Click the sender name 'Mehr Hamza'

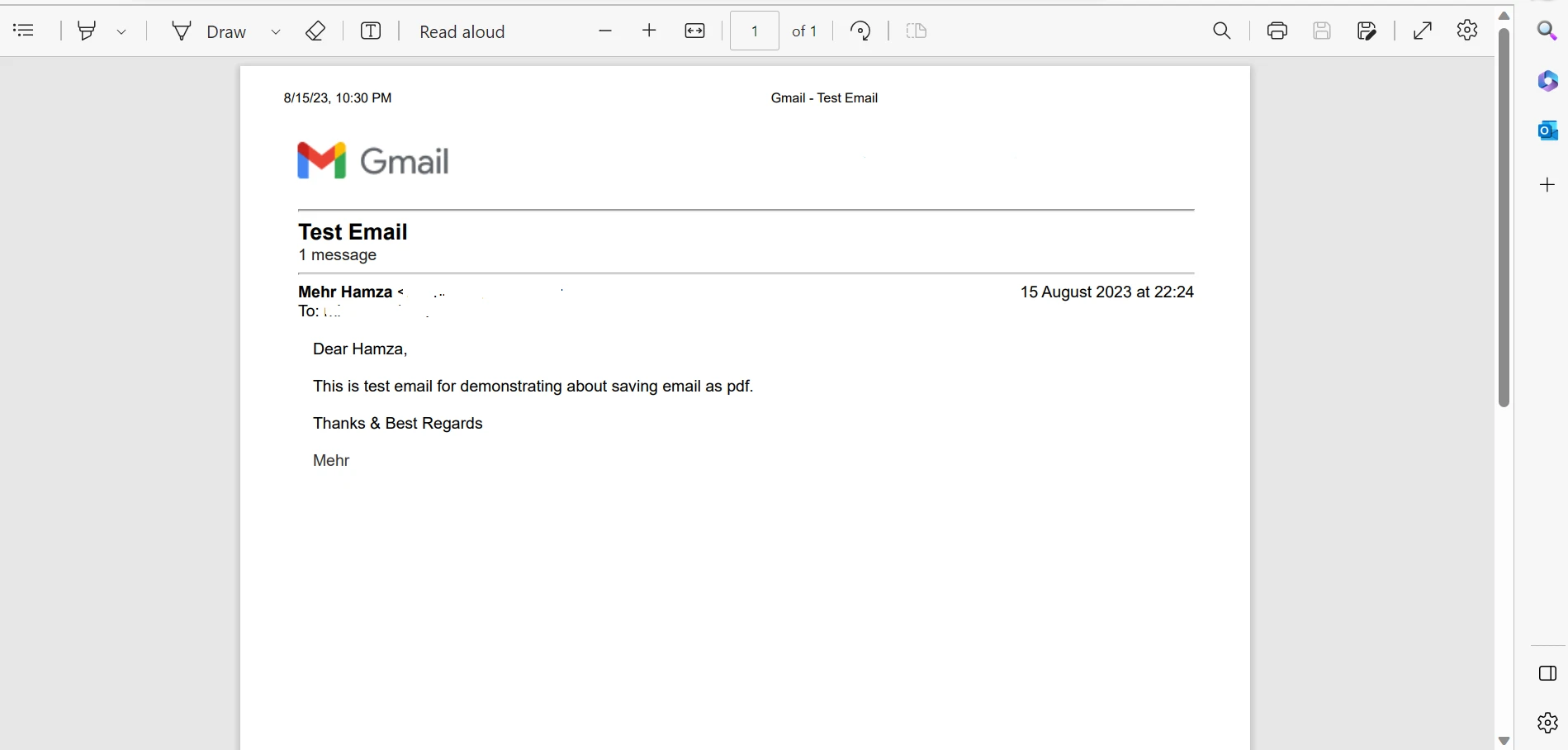[345, 292]
